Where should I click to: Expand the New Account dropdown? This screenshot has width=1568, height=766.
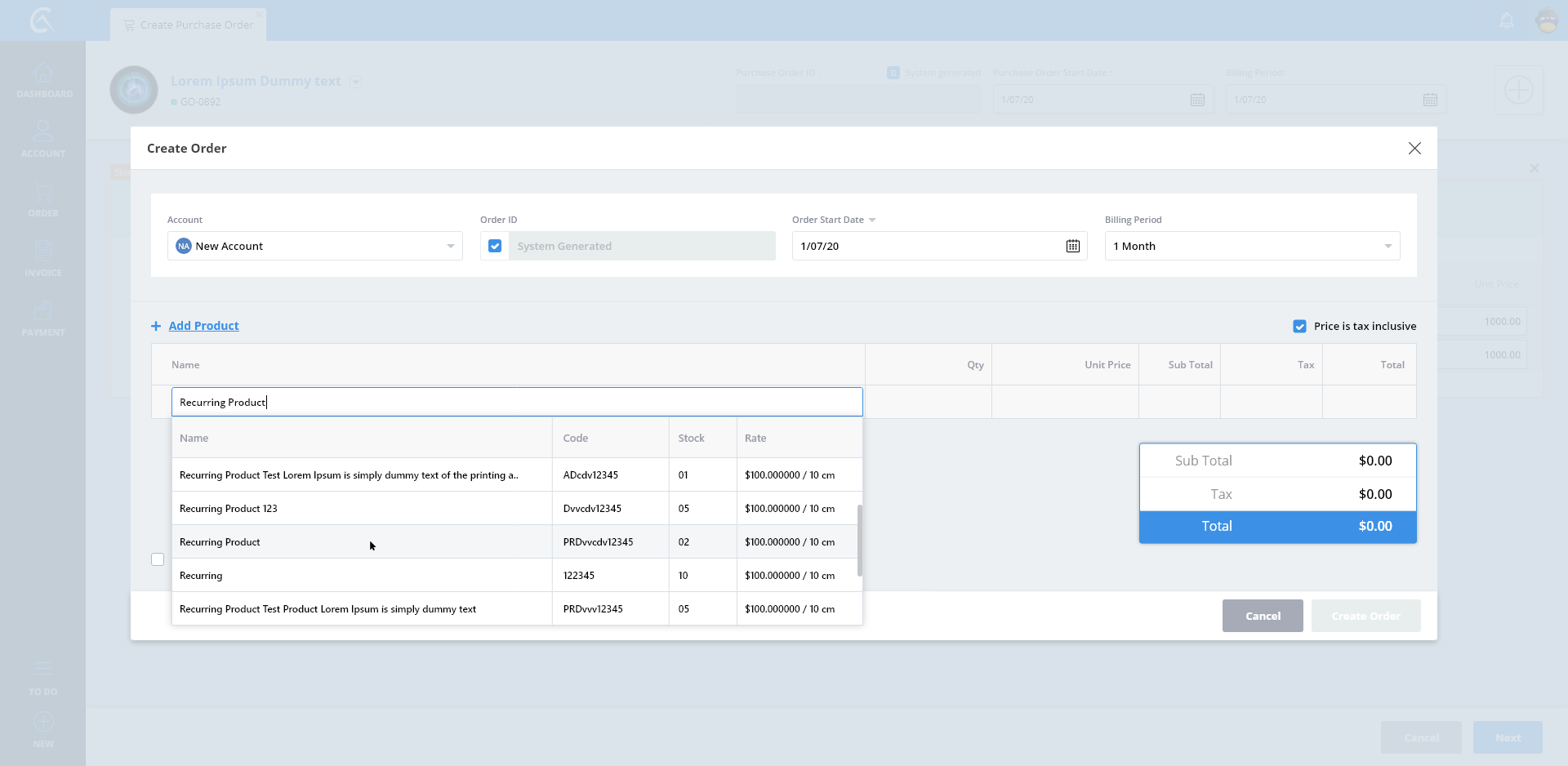click(x=450, y=246)
